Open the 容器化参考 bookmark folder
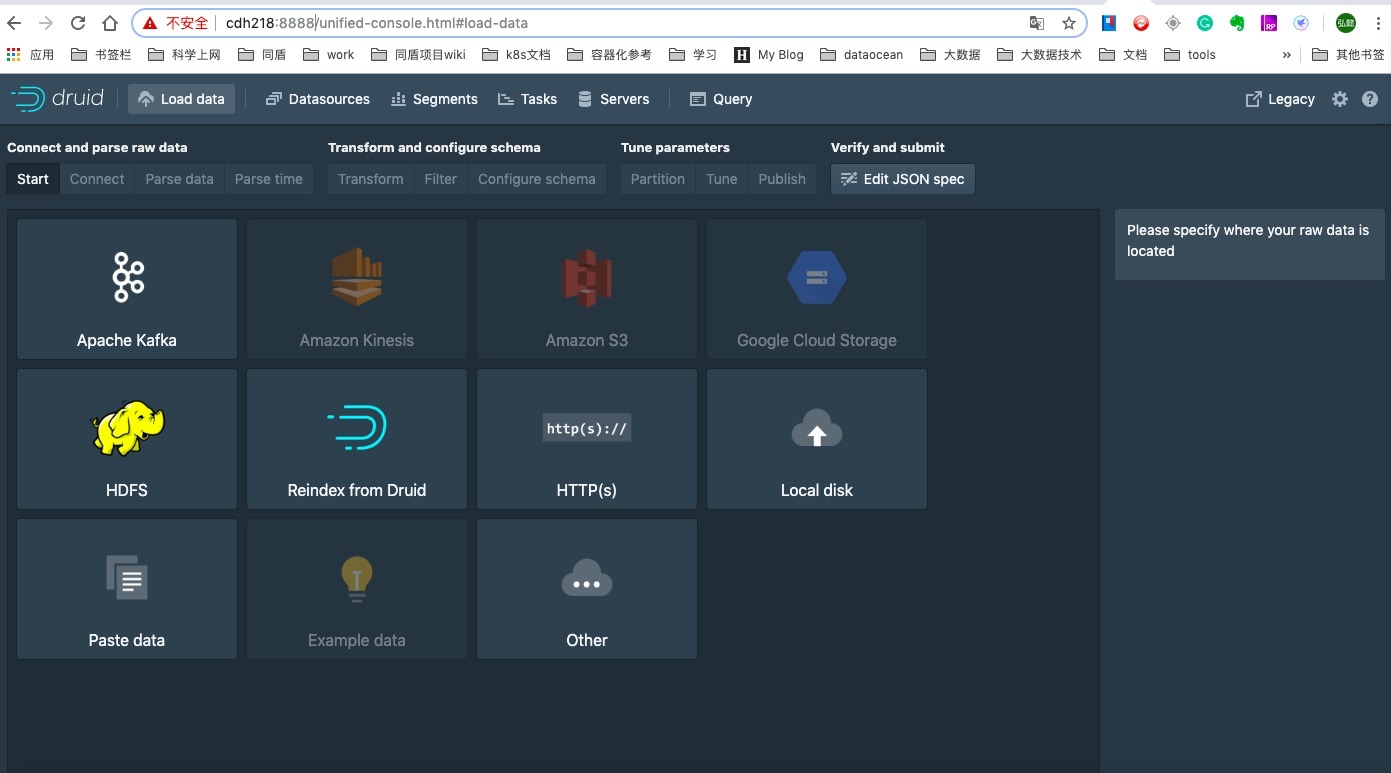This screenshot has height=773, width=1391. [609, 55]
